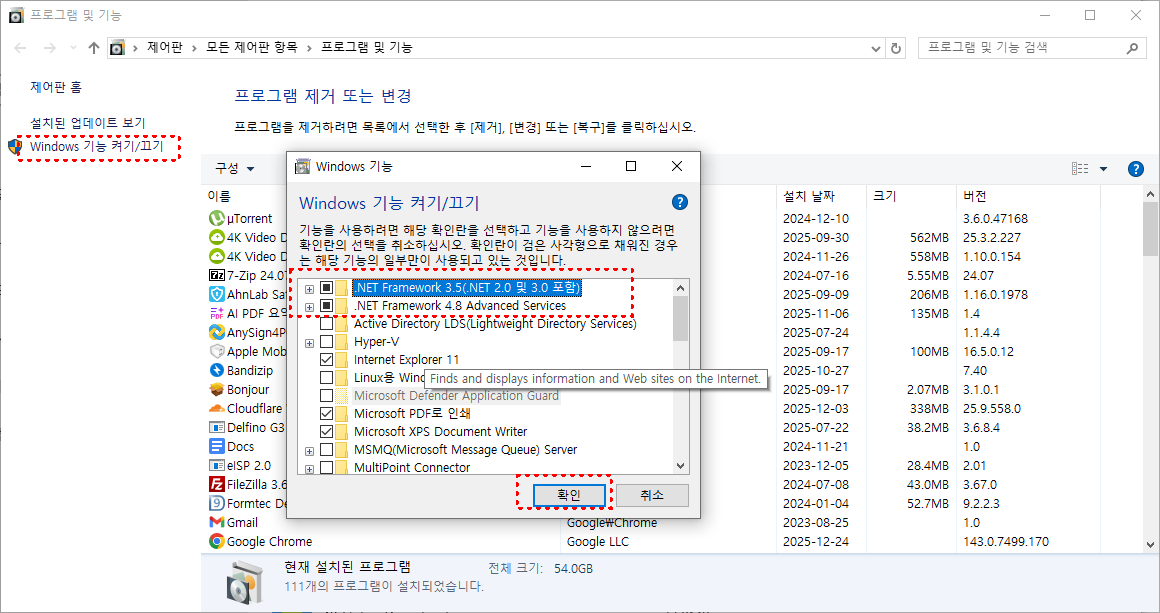1160x613 pixels.
Task: Click the Docs program icon
Action: pos(217,447)
